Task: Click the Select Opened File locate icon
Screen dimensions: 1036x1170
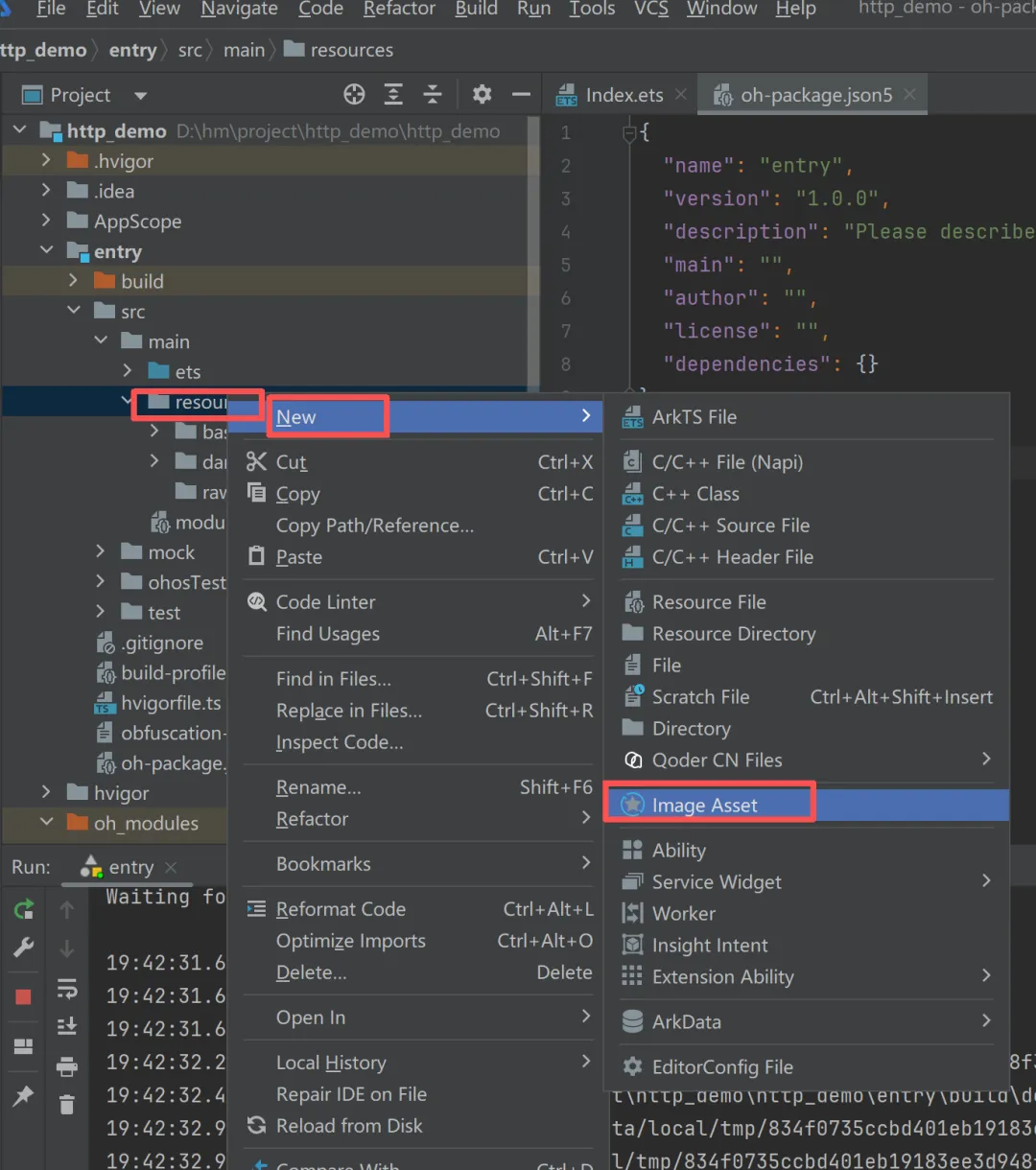Action: click(x=354, y=94)
